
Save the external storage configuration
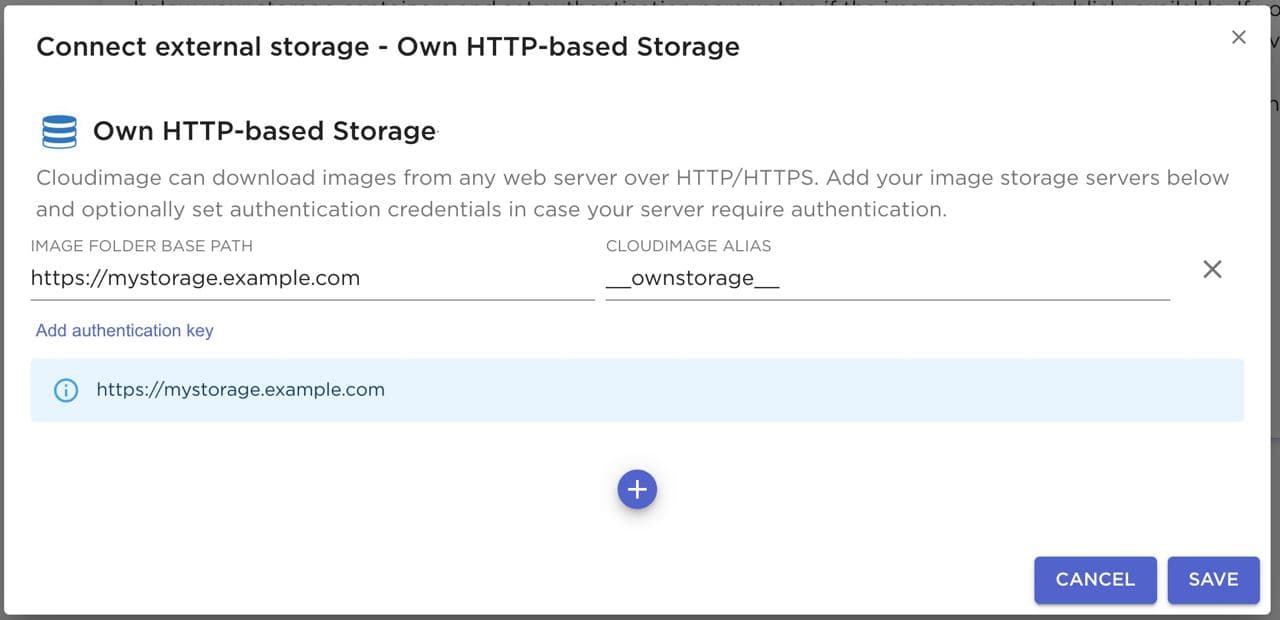click(1213, 580)
